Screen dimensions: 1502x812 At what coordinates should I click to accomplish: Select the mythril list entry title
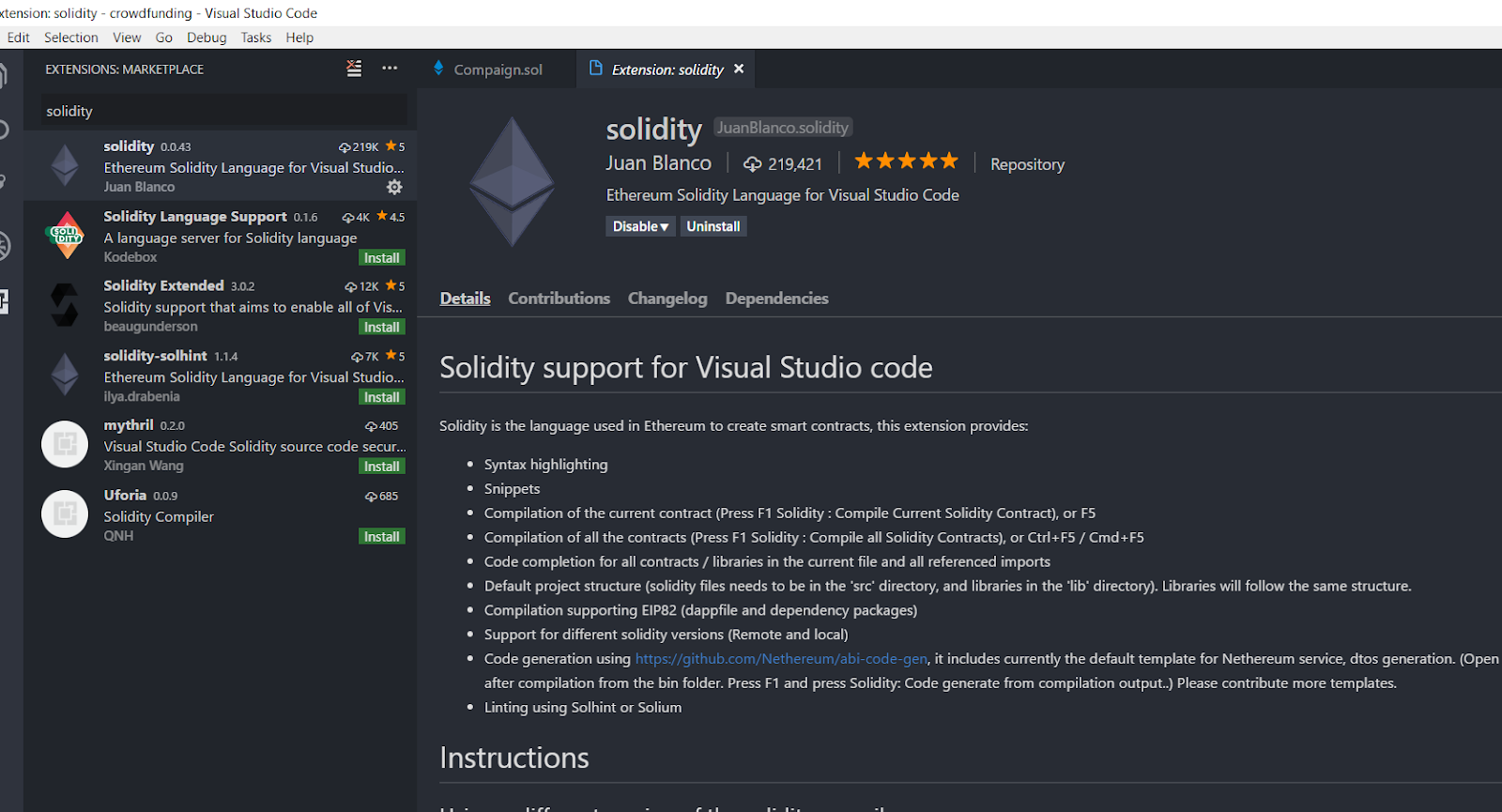pyautogui.click(x=128, y=425)
